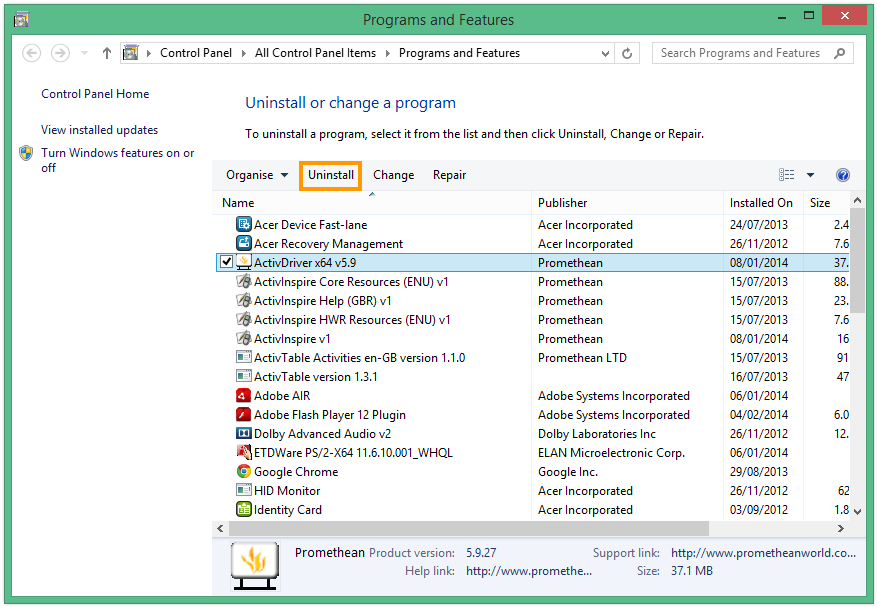The height and width of the screenshot is (607, 877).
Task: Click the large Promethean icon in details pane
Action: click(x=255, y=566)
